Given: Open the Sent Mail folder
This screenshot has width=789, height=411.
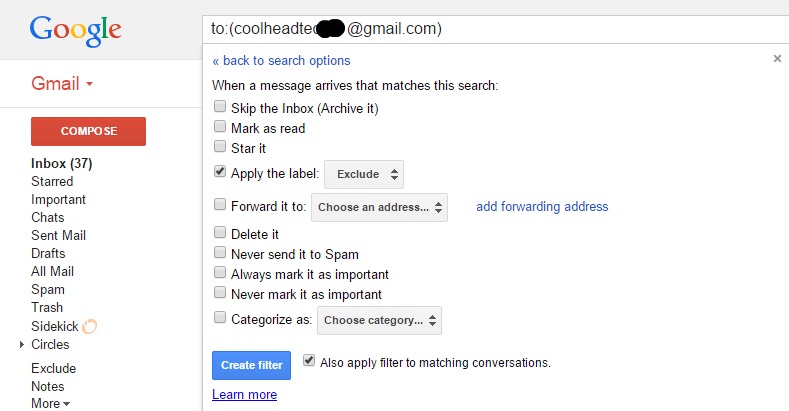Looking at the screenshot, I should (59, 235).
